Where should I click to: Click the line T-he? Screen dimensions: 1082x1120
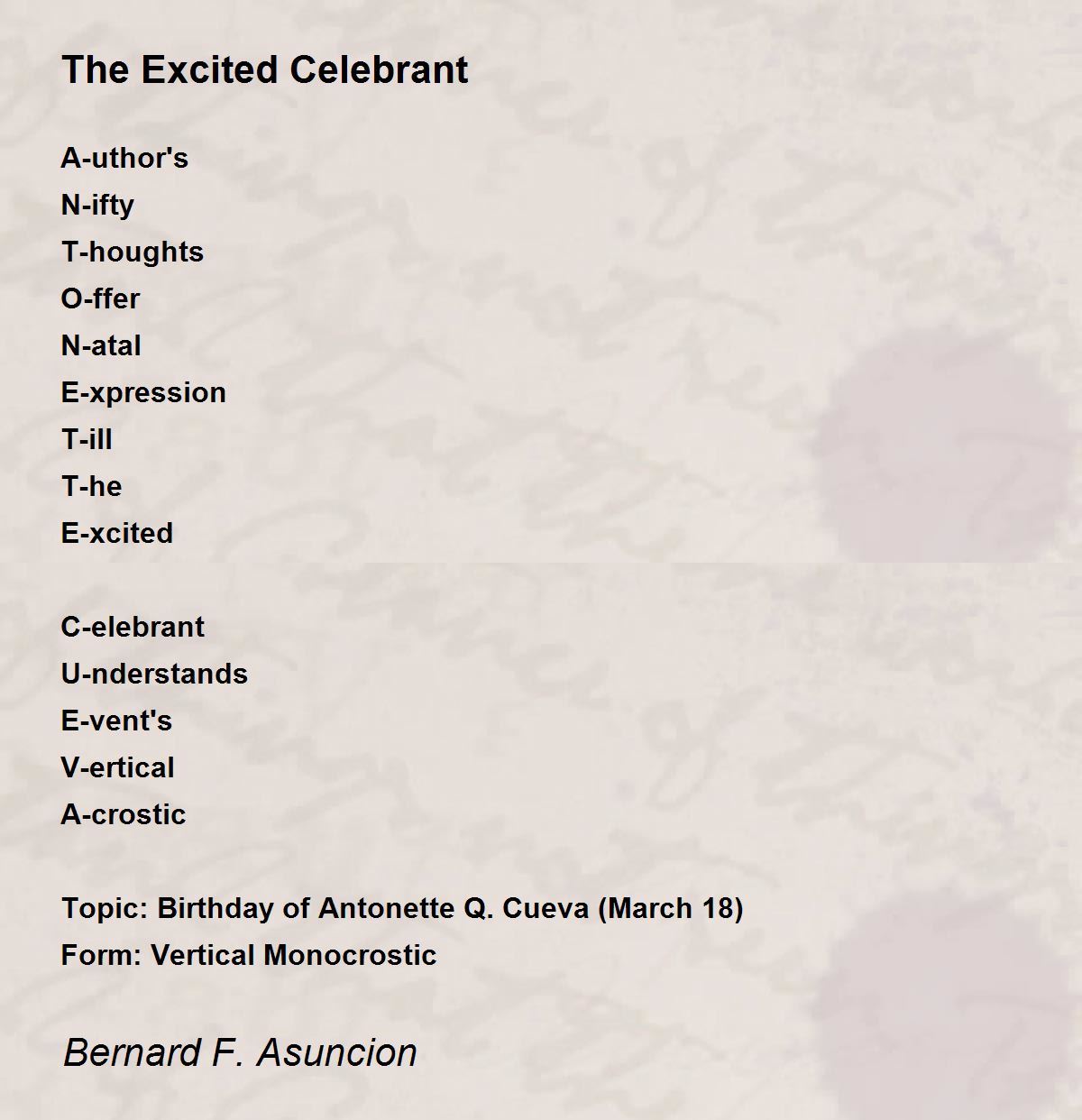click(91, 486)
